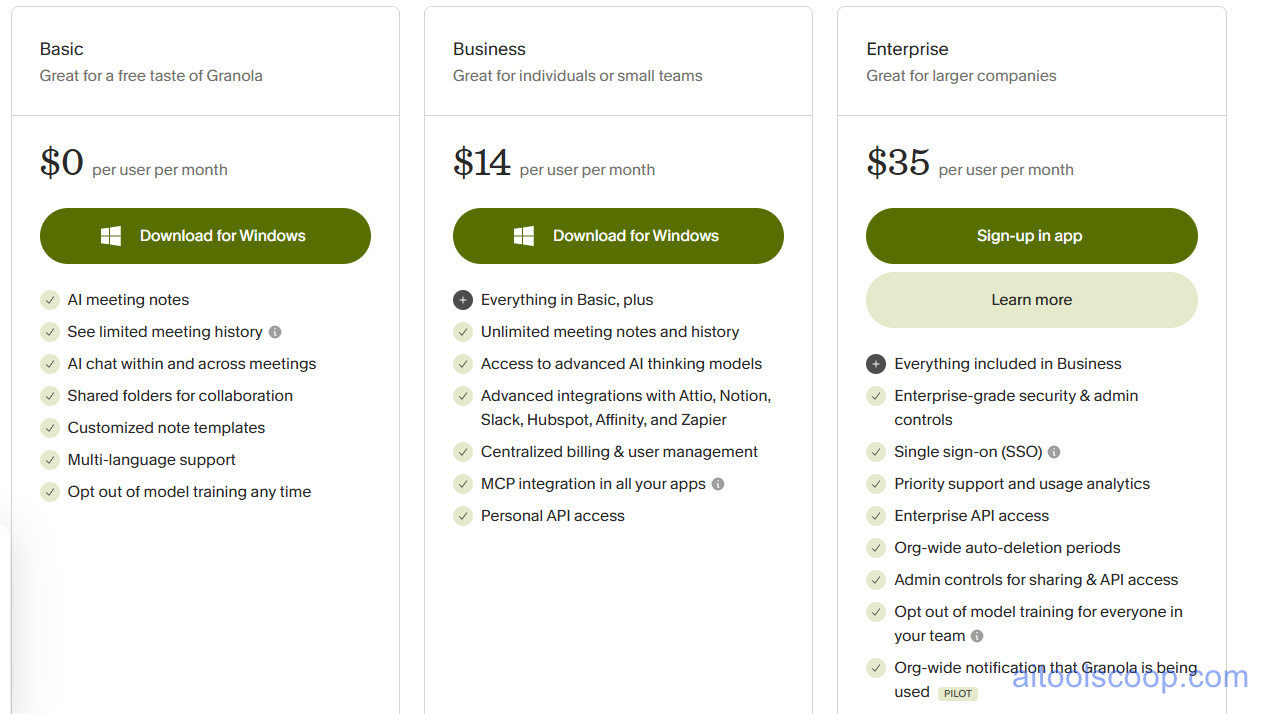Click Download for Windows under the Business plan
Image resolution: width=1268 pixels, height=714 pixels.
[x=618, y=236]
